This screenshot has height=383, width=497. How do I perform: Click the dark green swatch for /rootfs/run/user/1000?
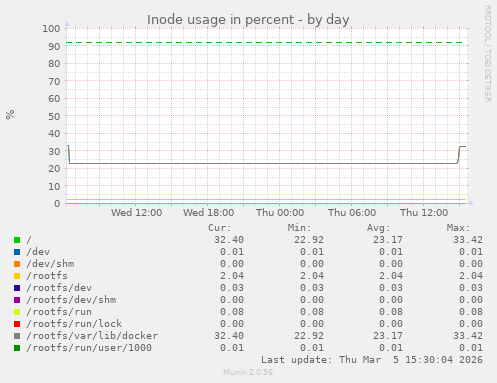pyautogui.click(x=17, y=348)
